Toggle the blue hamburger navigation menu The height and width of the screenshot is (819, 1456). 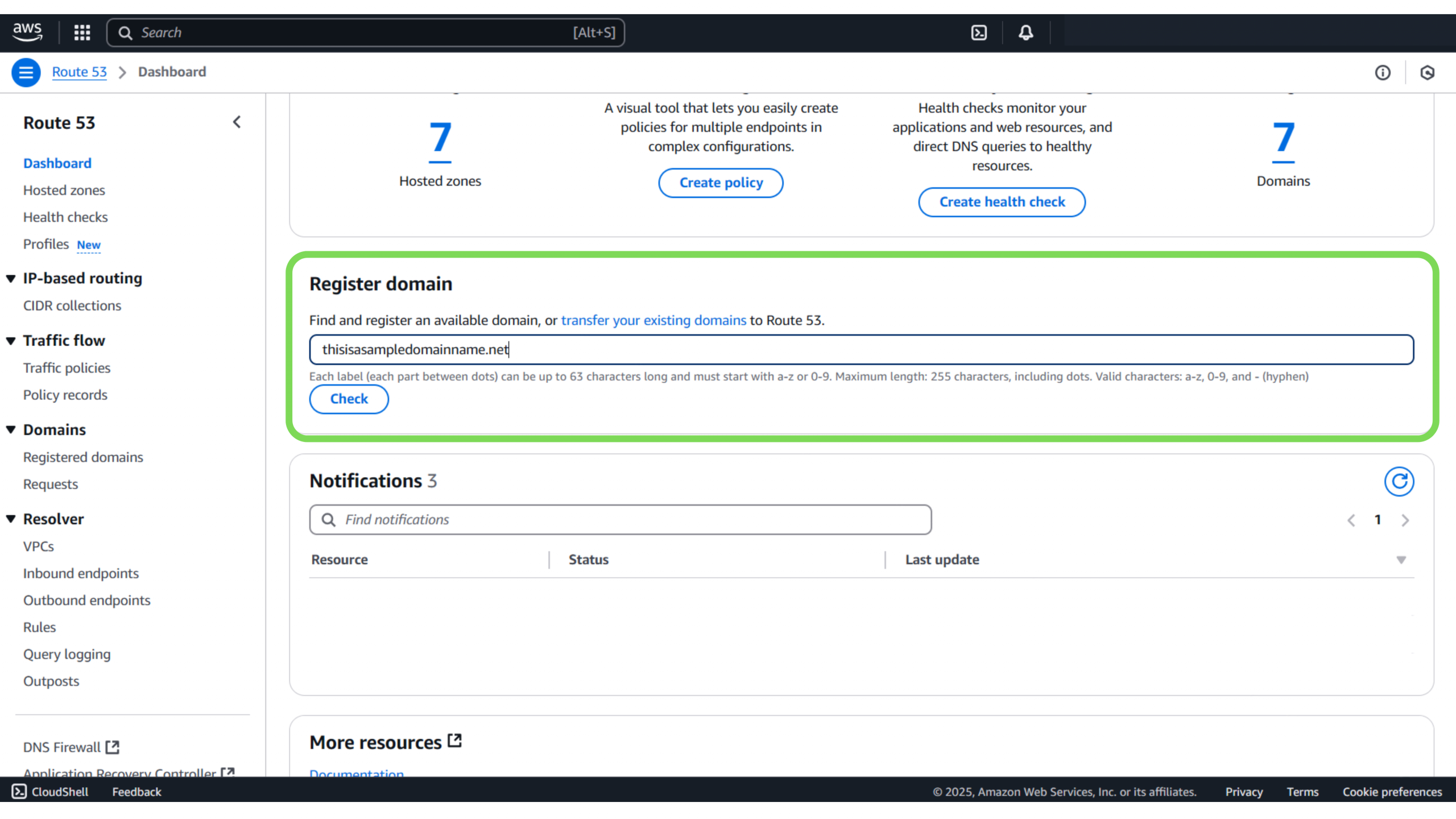pos(26,72)
